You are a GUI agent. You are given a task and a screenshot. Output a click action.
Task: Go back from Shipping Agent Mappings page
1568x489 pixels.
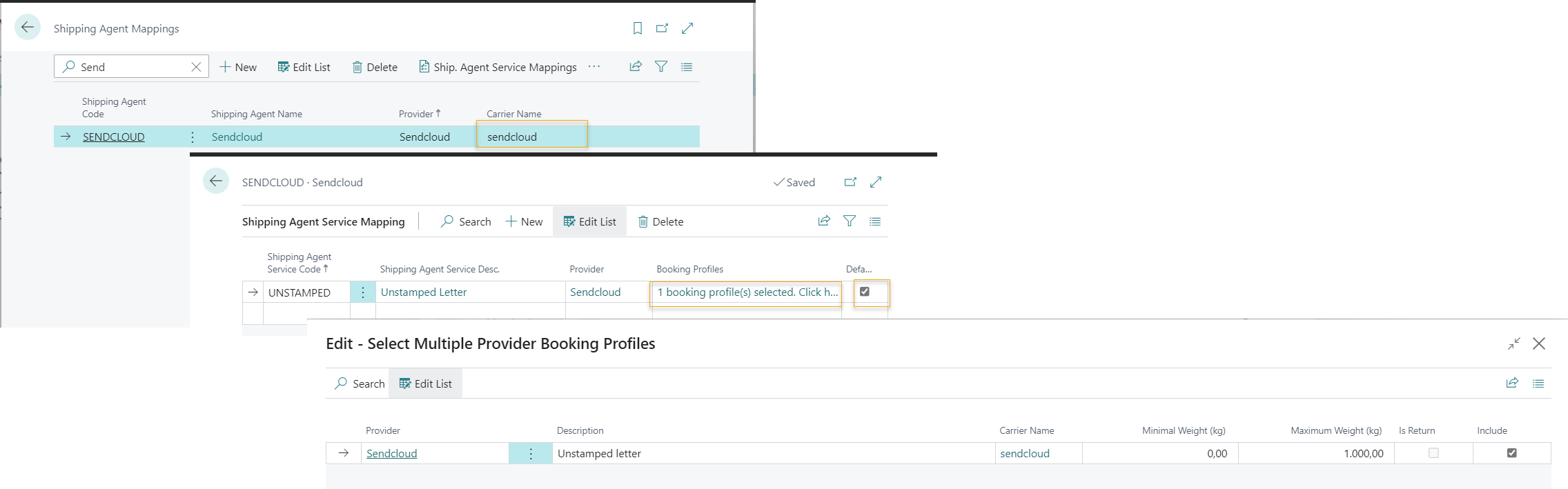pos(28,28)
